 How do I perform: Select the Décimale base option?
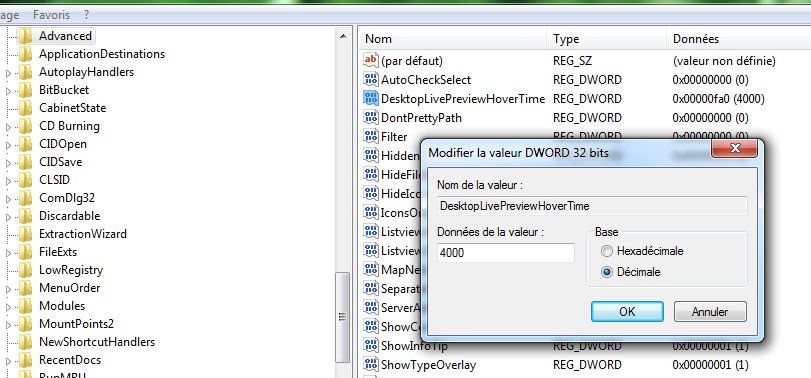coord(631,272)
